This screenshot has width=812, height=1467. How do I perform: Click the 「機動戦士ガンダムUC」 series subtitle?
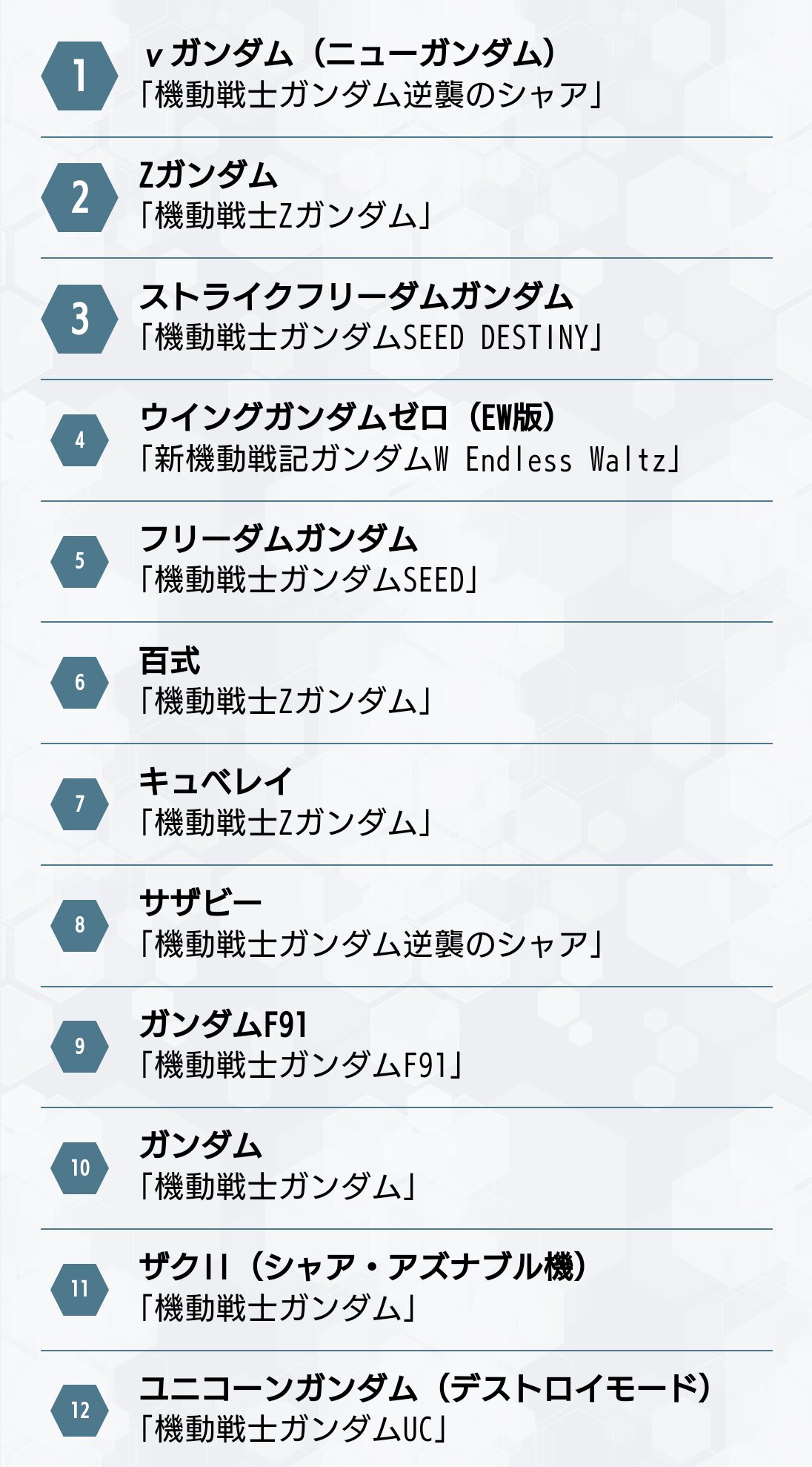tap(294, 1428)
